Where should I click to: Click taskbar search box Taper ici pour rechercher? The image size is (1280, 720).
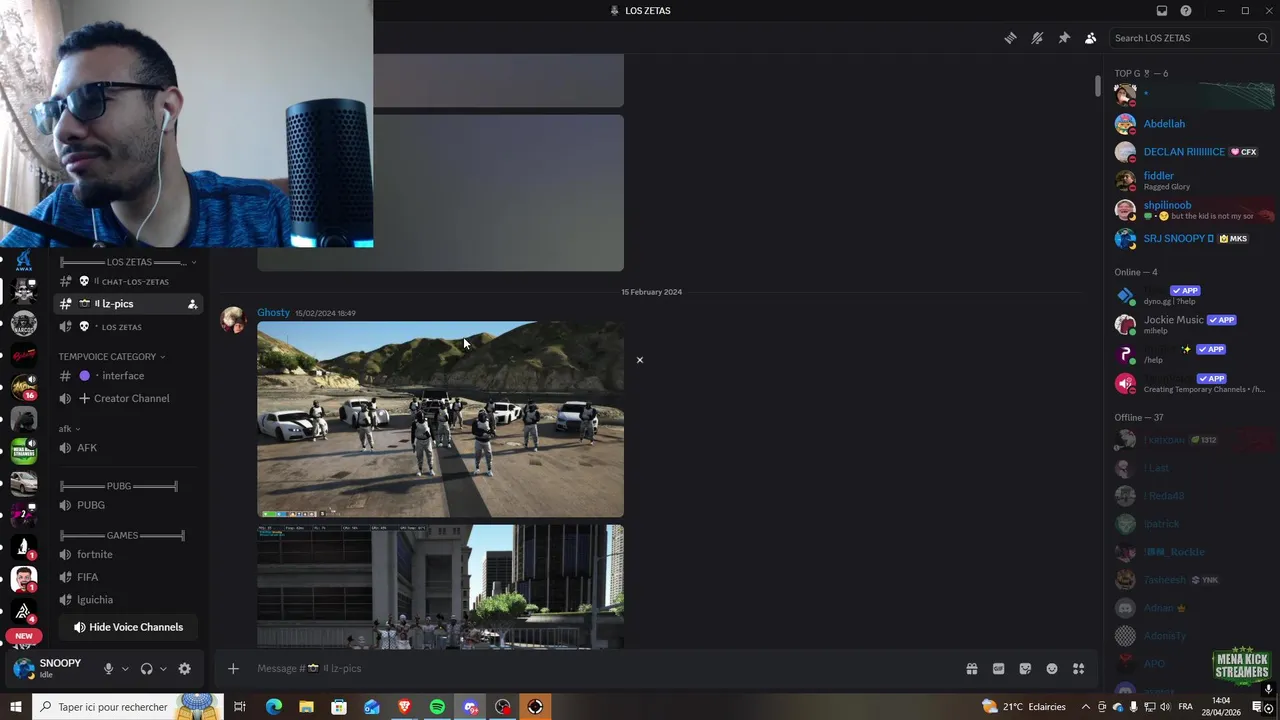(x=128, y=707)
